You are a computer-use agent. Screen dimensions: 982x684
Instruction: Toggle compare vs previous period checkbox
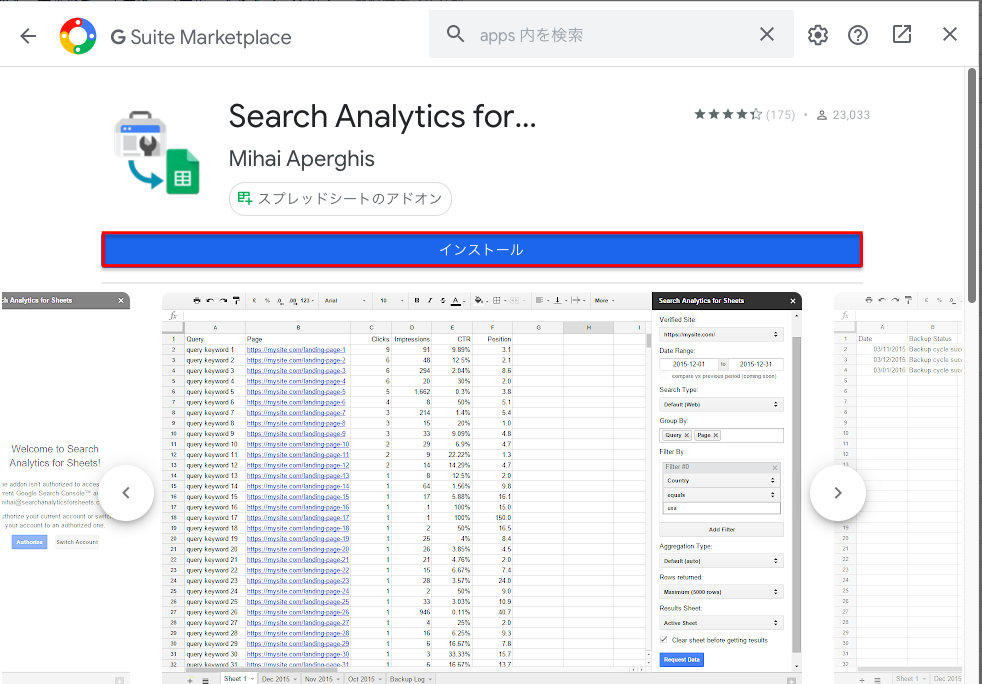[664, 376]
